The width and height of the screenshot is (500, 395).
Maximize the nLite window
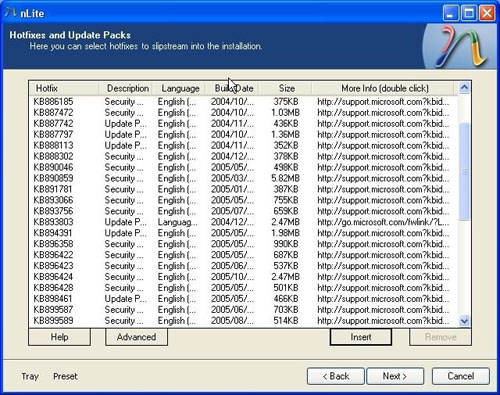(469, 13)
